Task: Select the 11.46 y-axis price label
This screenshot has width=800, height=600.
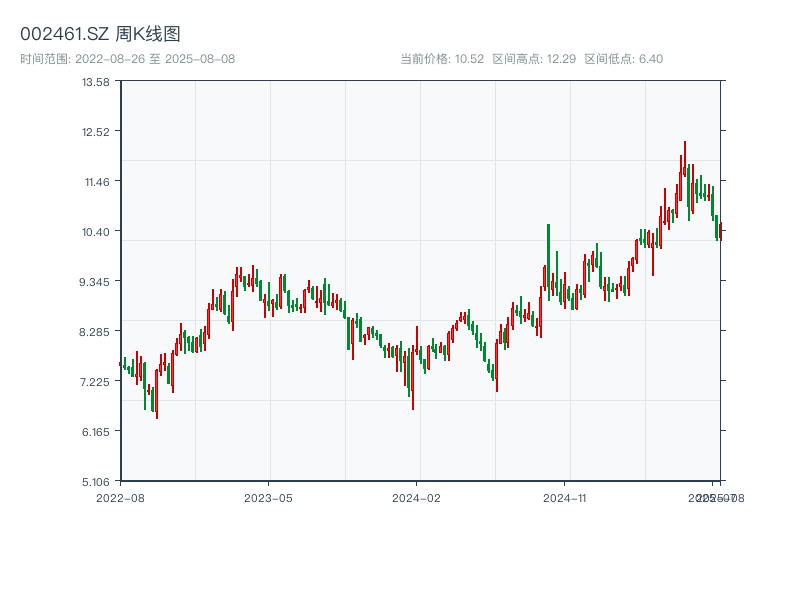Action: (96, 181)
